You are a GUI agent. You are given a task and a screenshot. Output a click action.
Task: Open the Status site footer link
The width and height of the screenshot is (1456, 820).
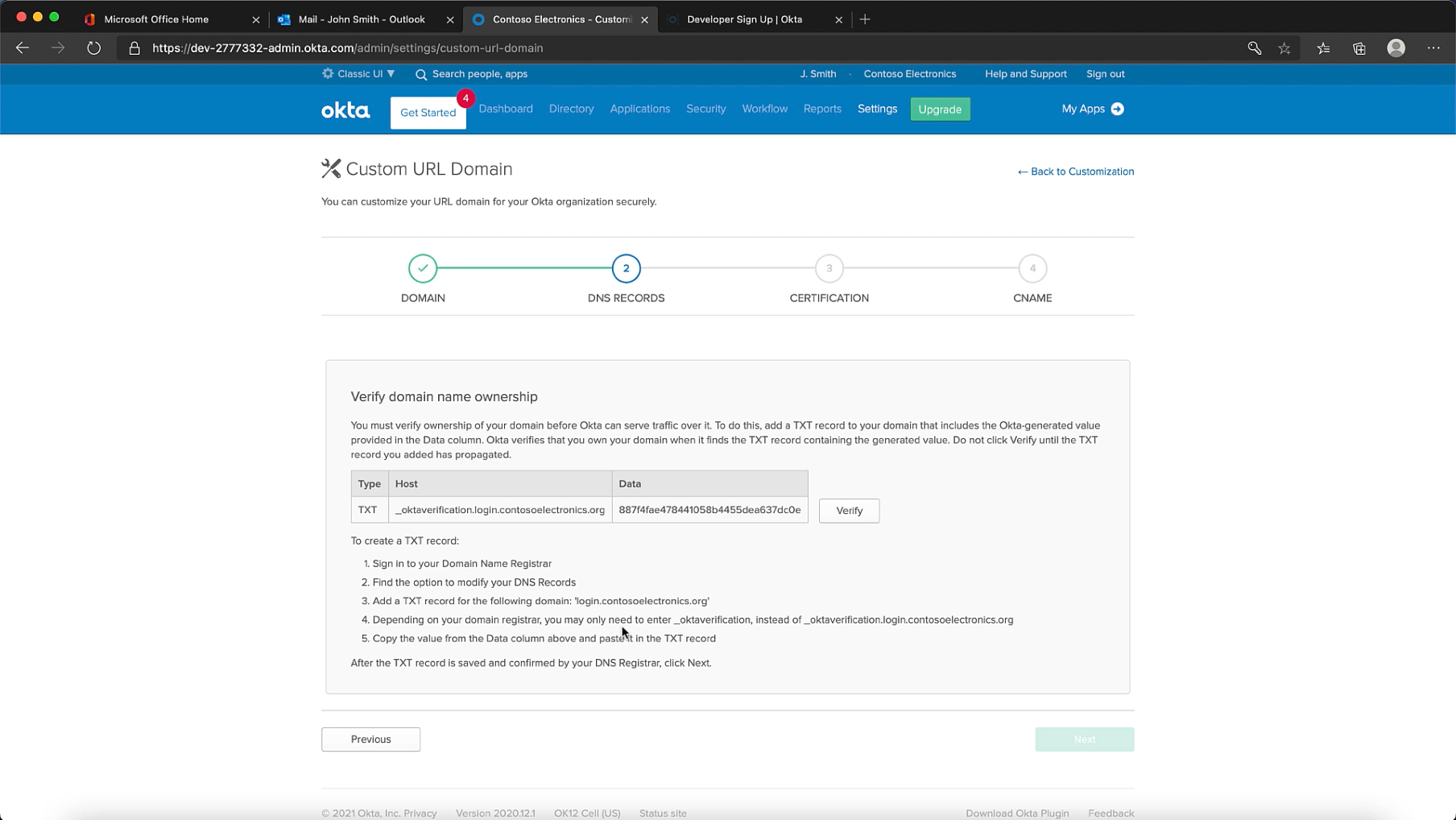(663, 813)
